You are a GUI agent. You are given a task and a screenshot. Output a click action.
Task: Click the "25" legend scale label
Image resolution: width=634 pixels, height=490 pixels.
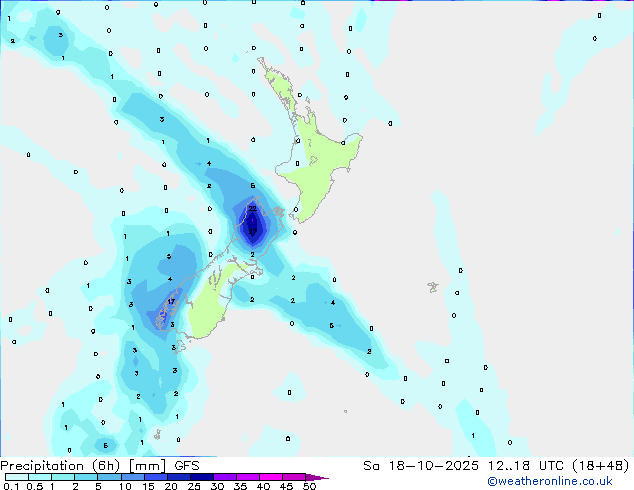(x=194, y=486)
